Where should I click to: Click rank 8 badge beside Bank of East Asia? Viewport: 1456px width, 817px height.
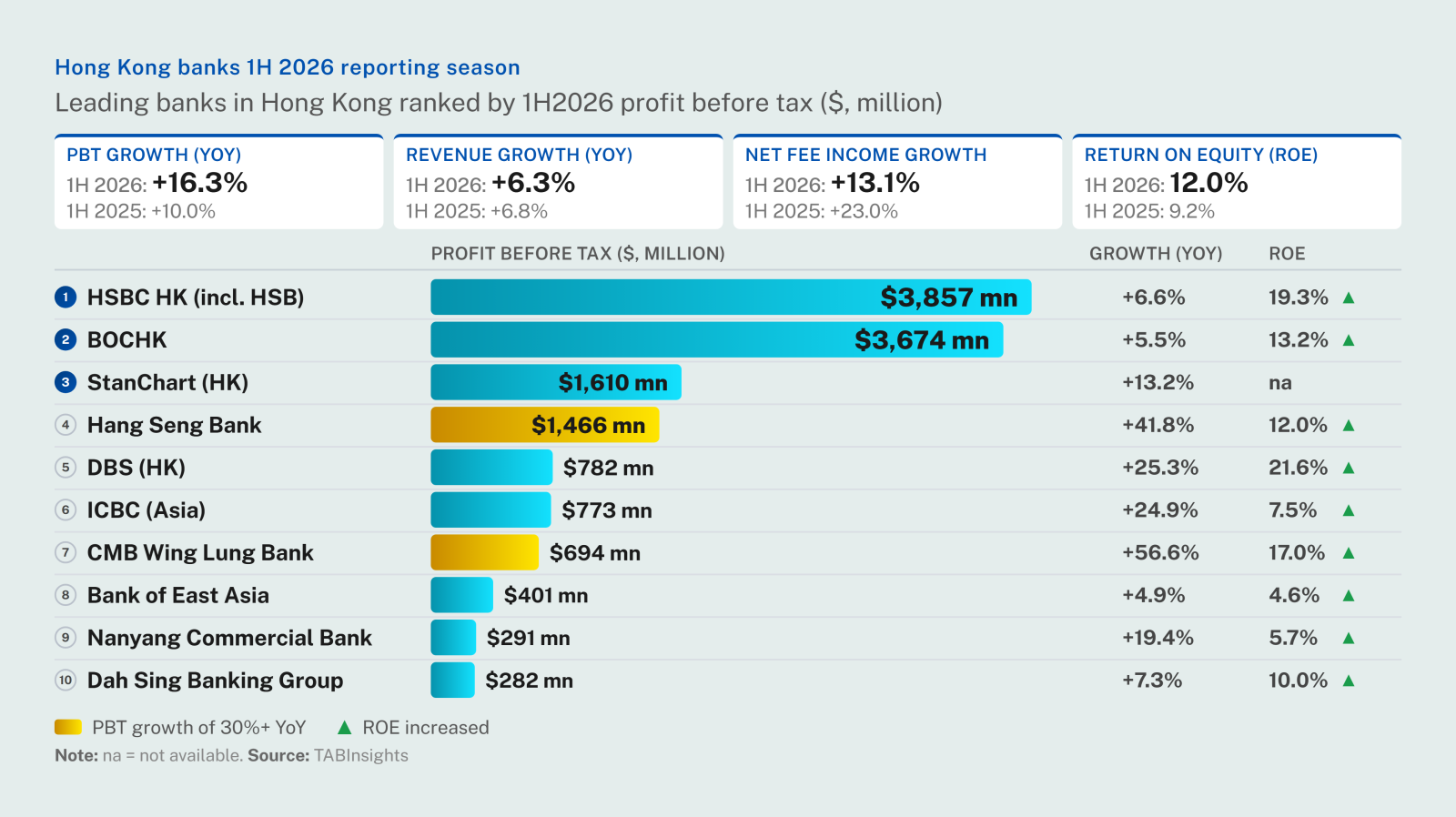[x=66, y=595]
